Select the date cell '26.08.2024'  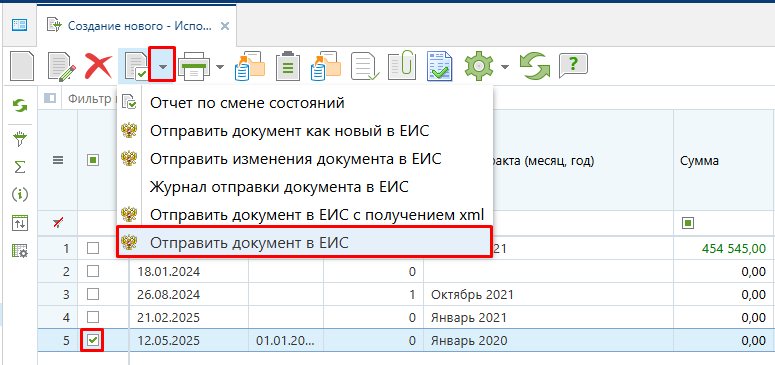(189, 295)
